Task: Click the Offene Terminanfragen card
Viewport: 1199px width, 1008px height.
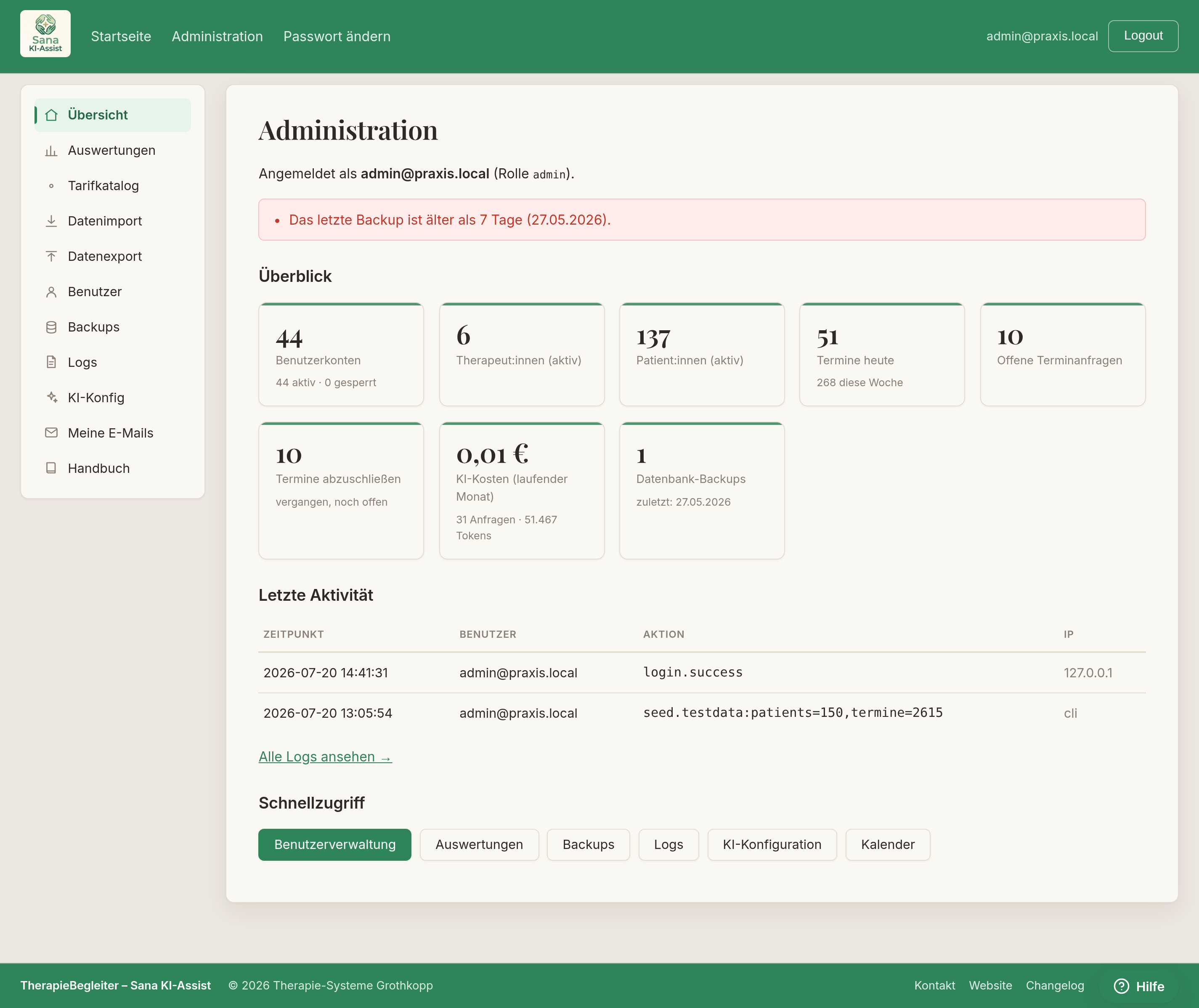Action: point(1063,354)
